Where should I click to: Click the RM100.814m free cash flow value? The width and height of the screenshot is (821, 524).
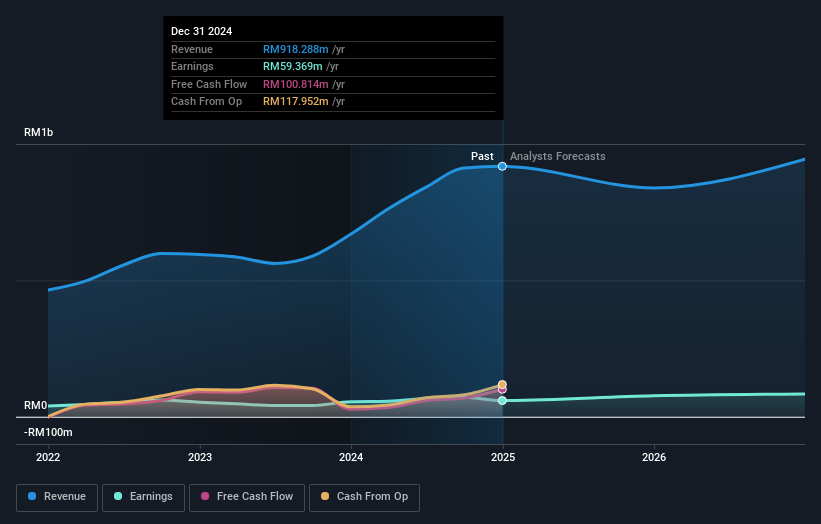point(296,84)
